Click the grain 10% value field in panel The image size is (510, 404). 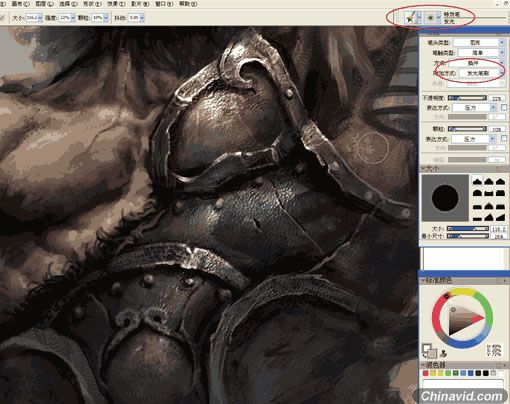(x=497, y=129)
